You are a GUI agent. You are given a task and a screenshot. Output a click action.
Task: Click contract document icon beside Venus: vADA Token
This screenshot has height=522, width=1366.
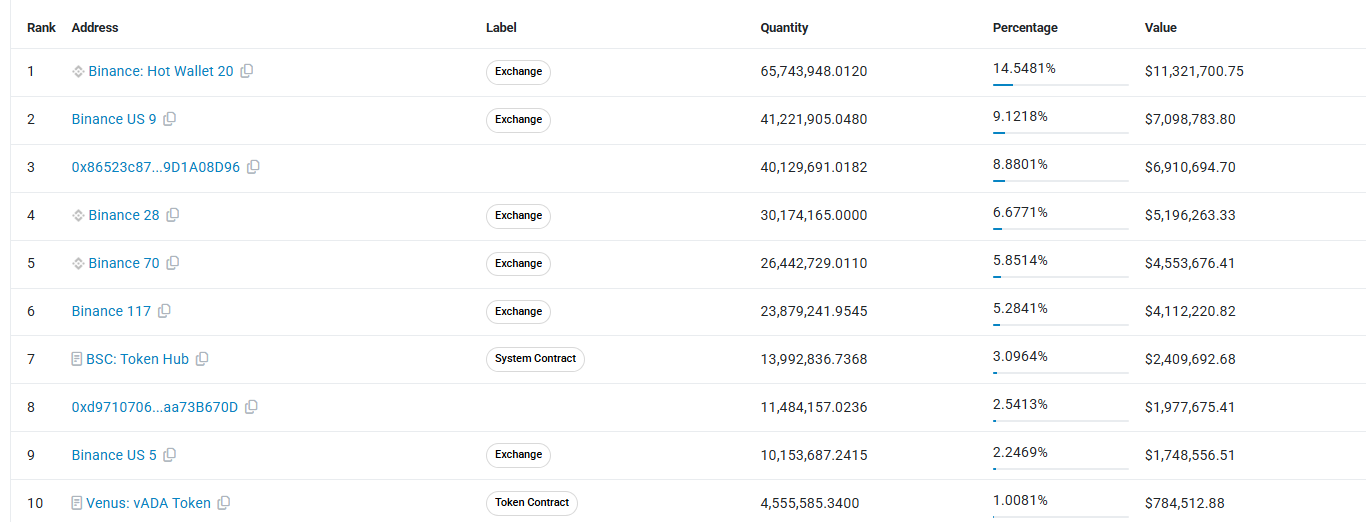tap(77, 503)
